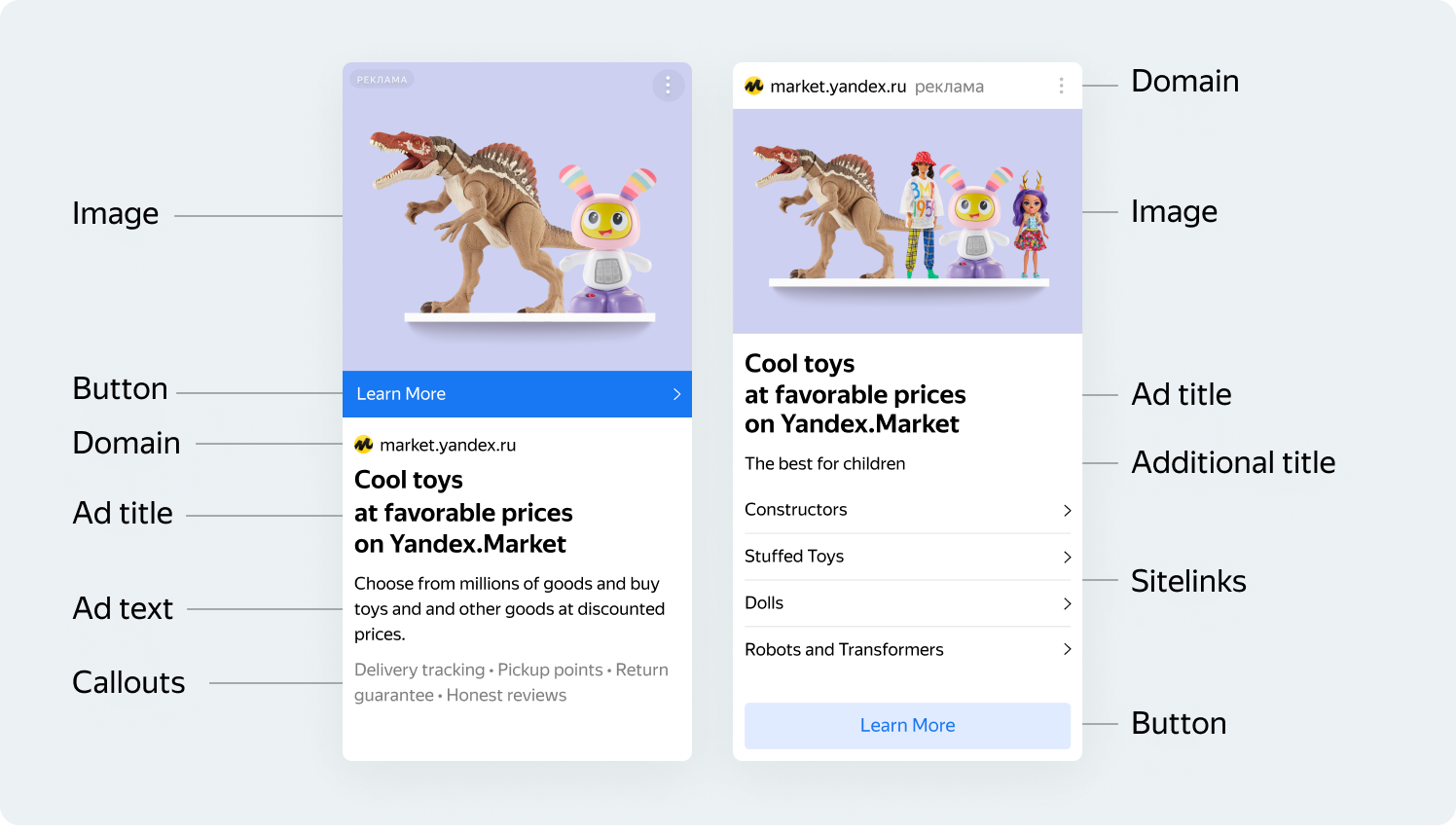Click 'The best for children' additional title

(x=824, y=464)
